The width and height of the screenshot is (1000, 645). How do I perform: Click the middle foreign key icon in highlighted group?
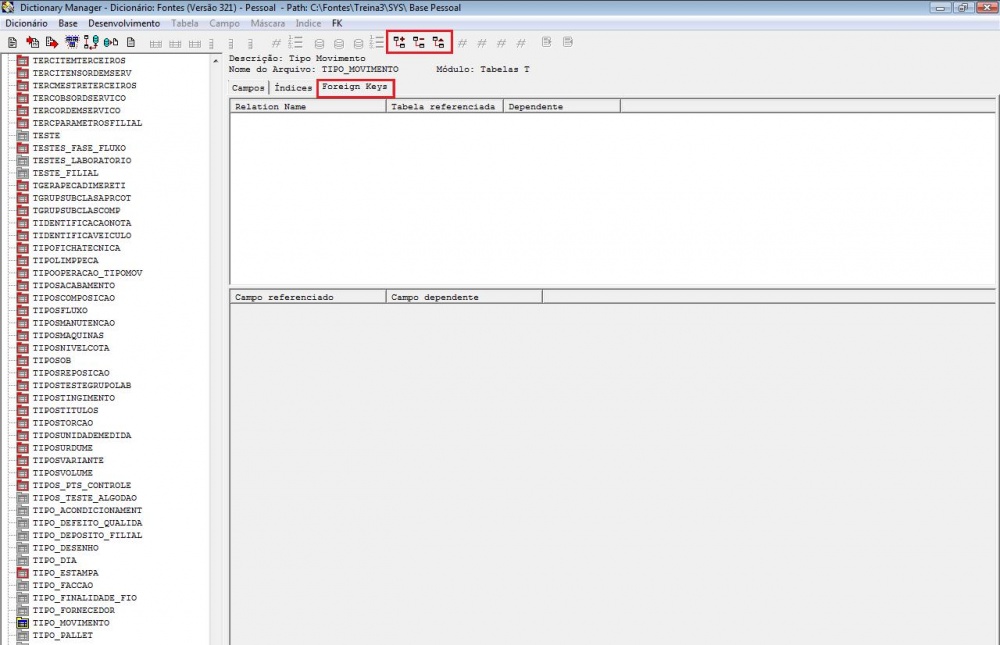(x=419, y=42)
